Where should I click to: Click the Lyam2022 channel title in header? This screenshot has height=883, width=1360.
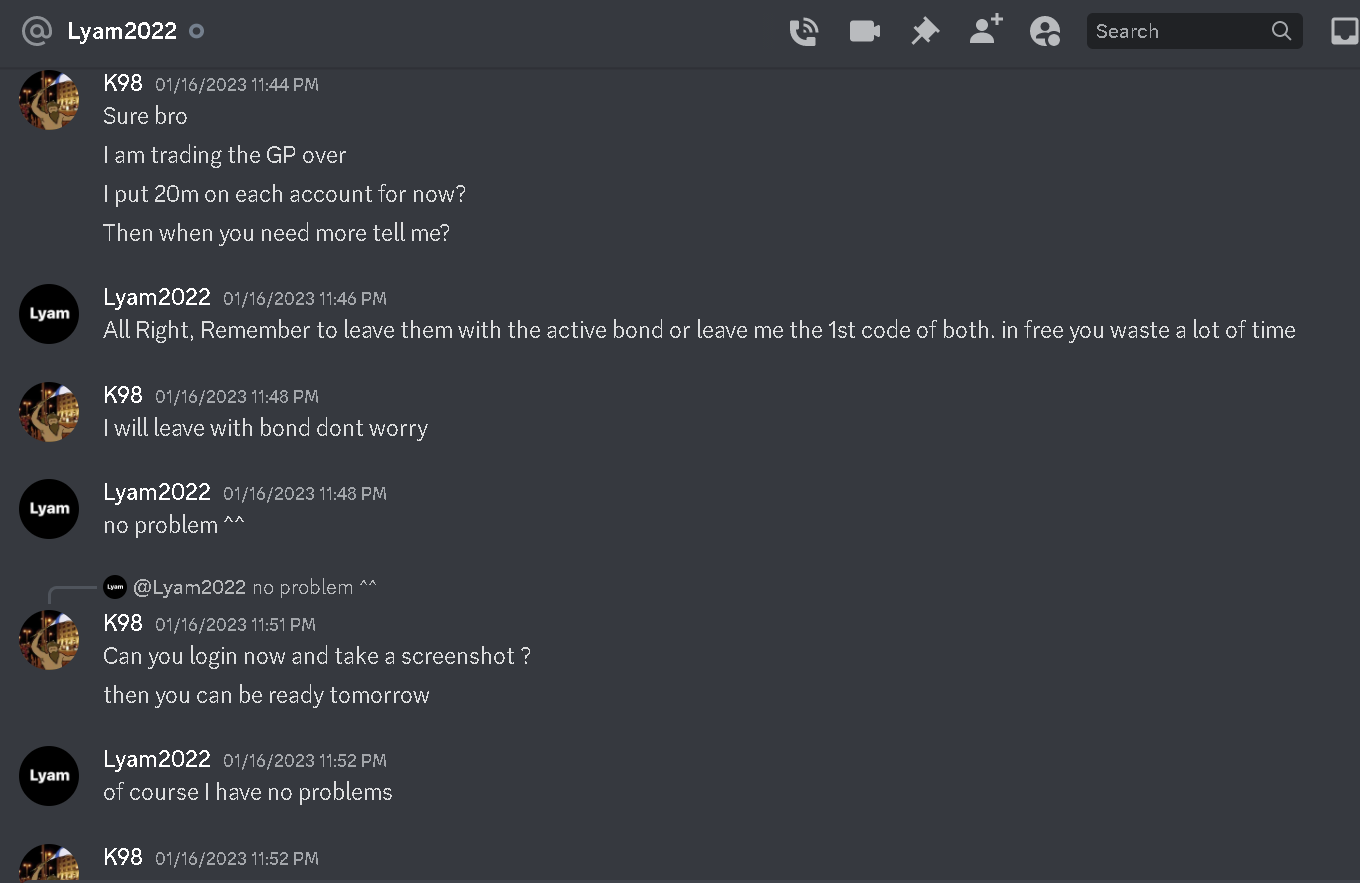122,31
